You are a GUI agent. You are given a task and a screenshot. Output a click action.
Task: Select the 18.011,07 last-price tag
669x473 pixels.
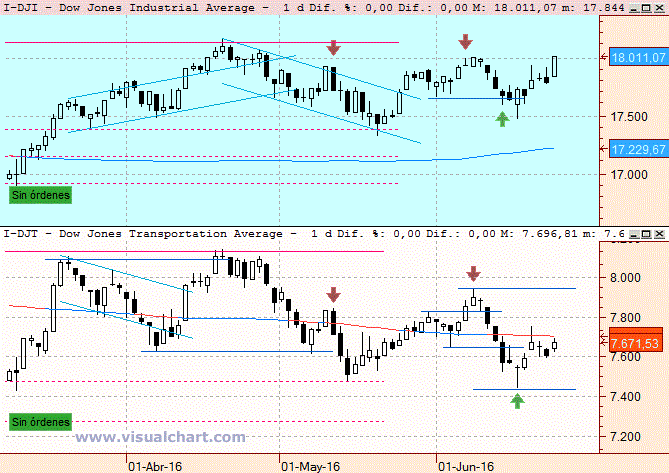(x=638, y=57)
